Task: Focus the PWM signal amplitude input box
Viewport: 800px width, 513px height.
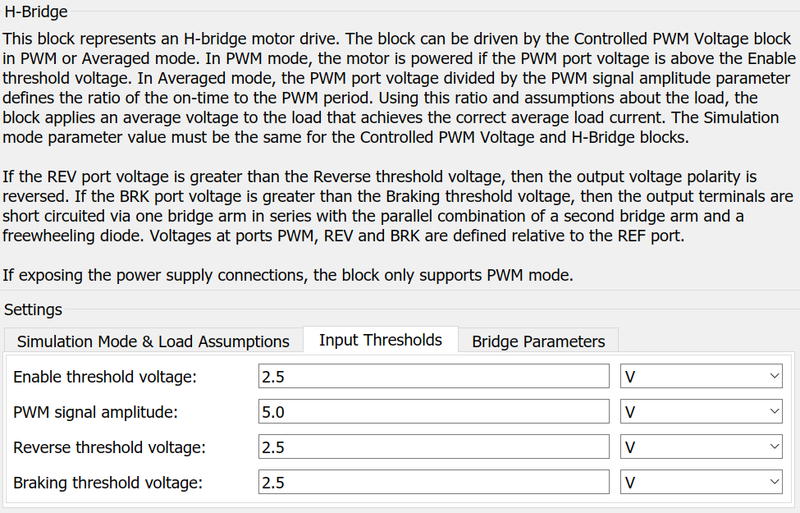Action: point(432,412)
